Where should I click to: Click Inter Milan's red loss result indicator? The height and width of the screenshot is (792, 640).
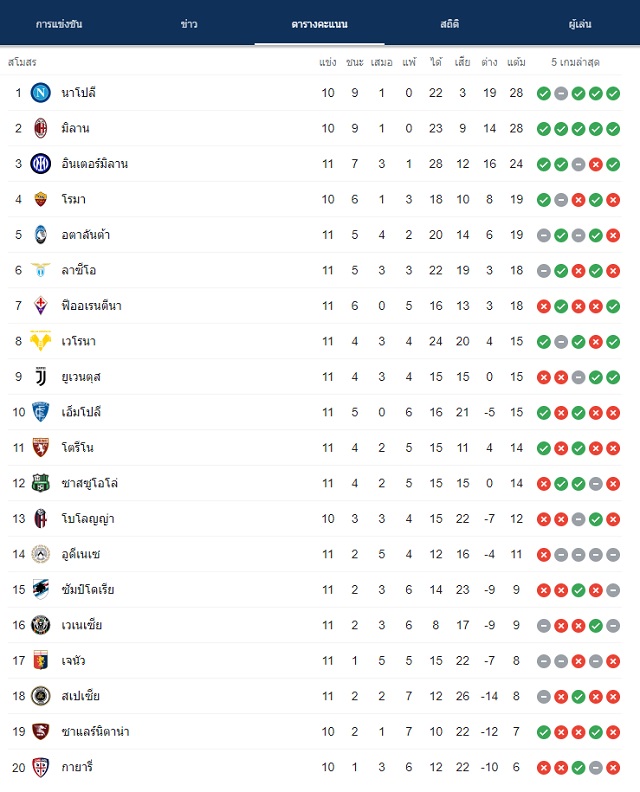pos(596,164)
